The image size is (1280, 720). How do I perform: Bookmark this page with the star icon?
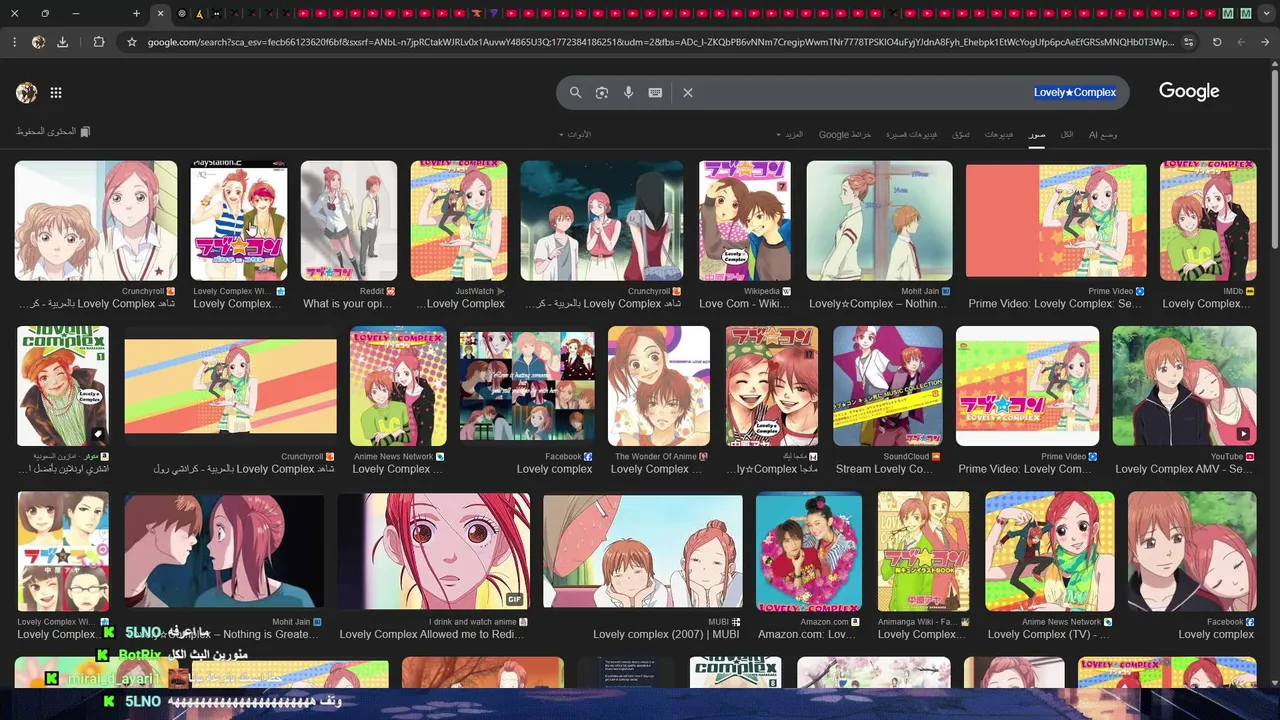131,42
